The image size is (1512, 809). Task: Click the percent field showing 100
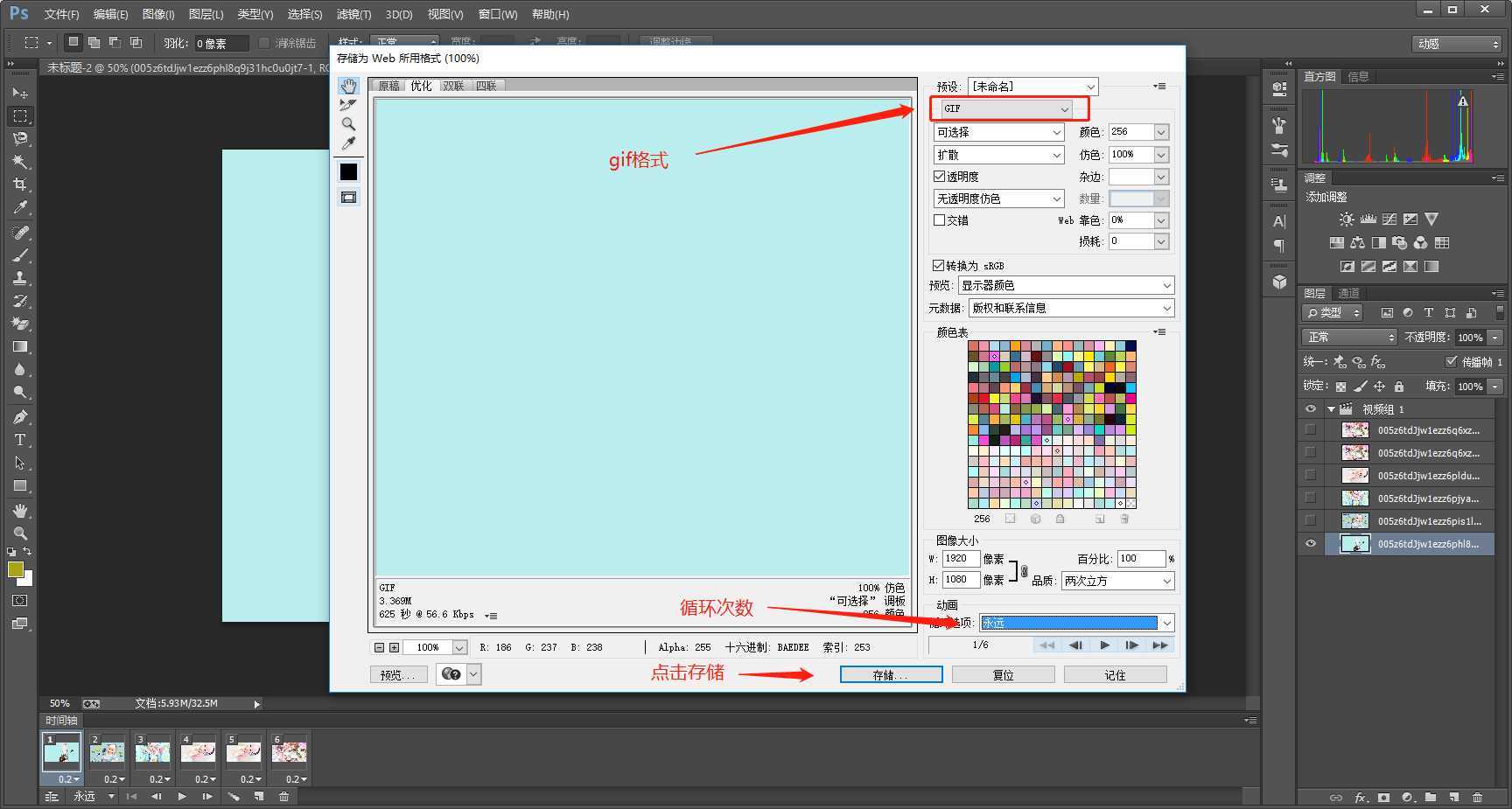click(1141, 559)
